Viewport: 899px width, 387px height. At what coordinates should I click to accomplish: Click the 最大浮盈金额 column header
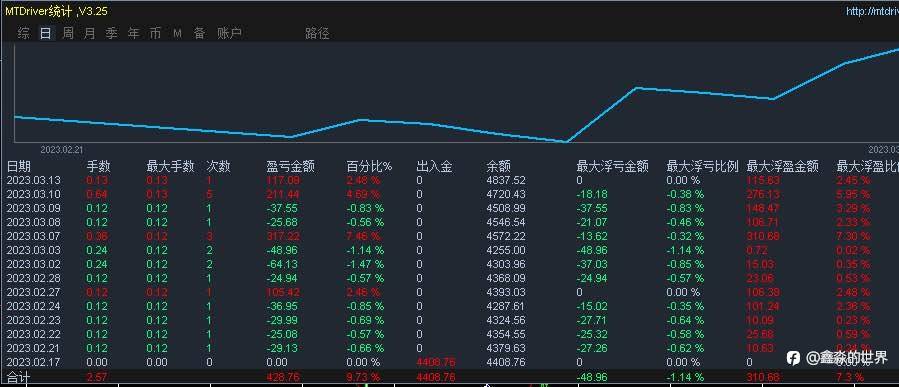pos(783,167)
